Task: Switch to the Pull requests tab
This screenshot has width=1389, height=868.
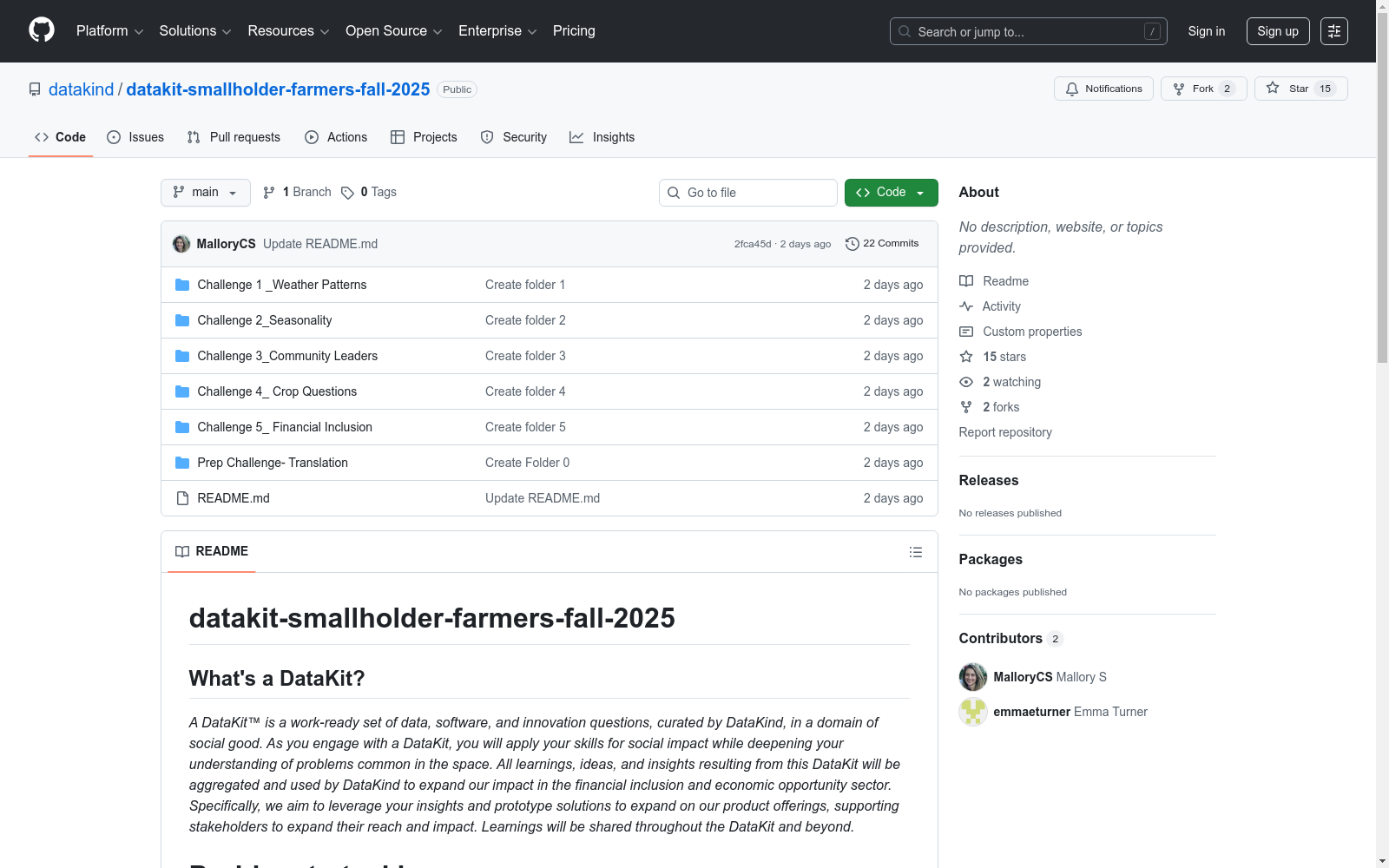Action: coord(234,137)
